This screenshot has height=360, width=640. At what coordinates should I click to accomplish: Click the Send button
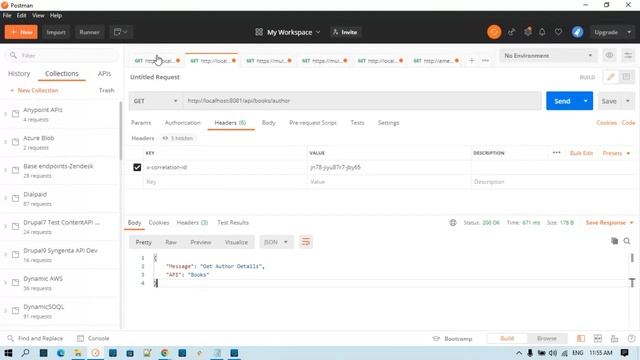pyautogui.click(x=562, y=101)
